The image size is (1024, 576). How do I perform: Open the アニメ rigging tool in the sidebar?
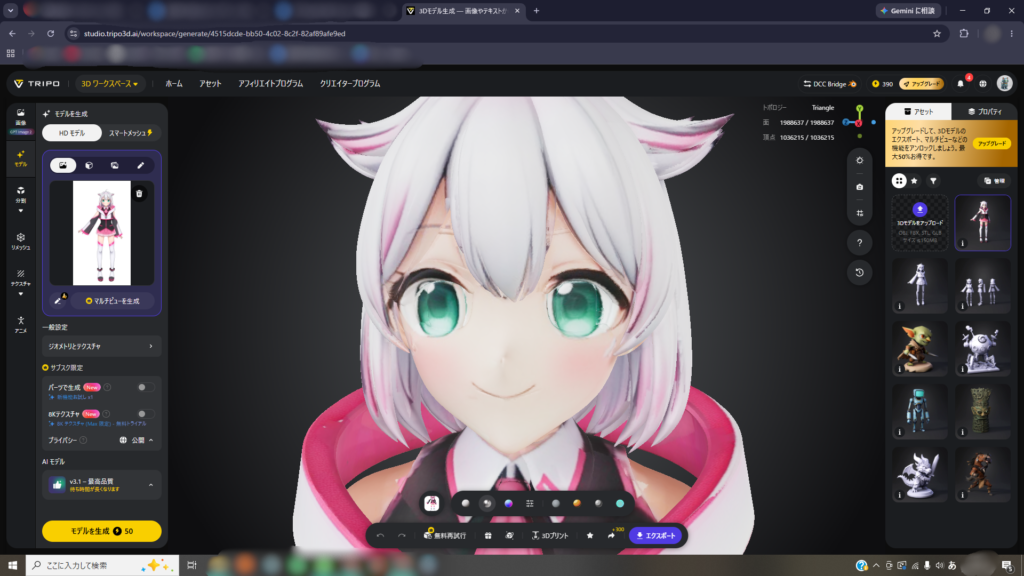coord(21,324)
